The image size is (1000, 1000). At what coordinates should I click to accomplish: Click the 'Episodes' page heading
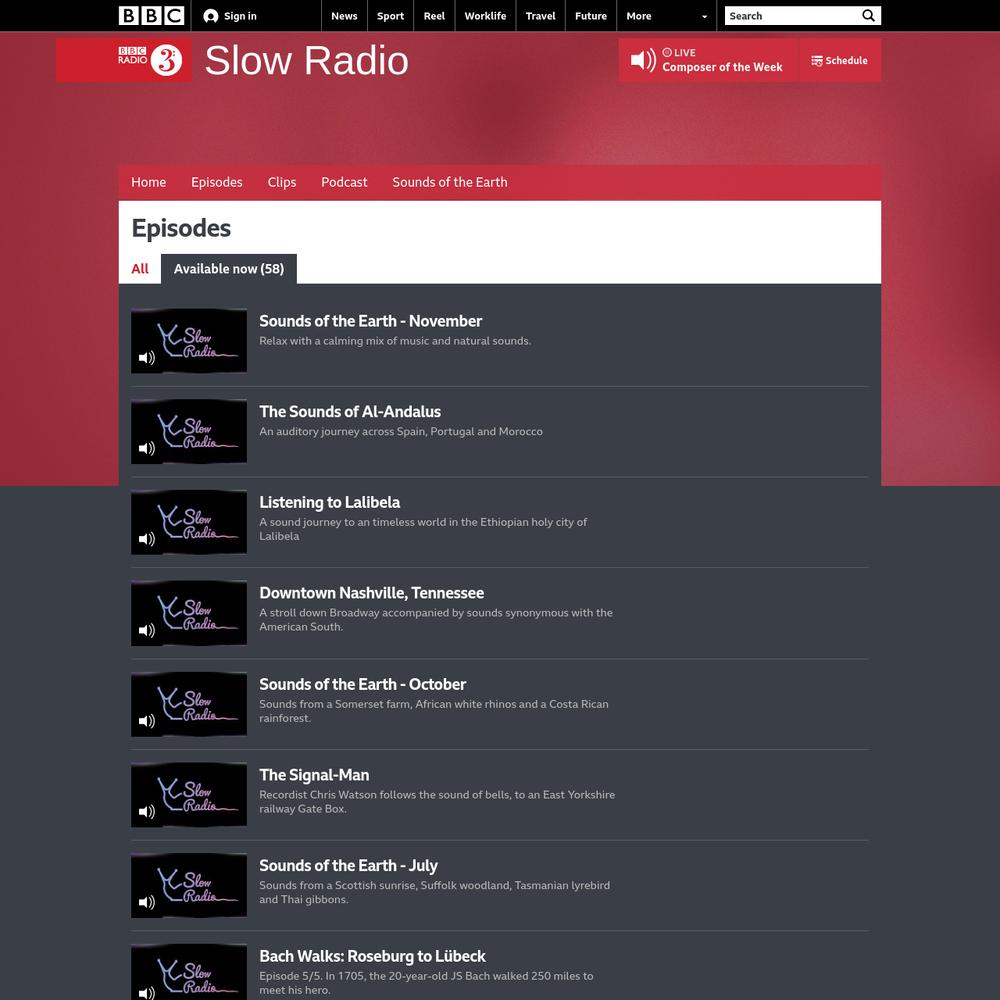181,228
